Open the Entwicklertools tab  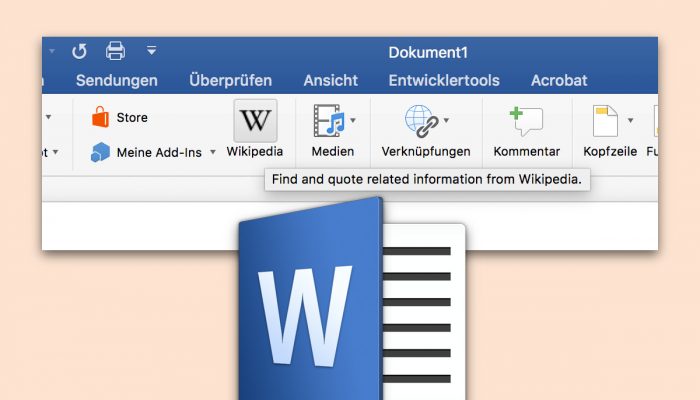pos(444,80)
